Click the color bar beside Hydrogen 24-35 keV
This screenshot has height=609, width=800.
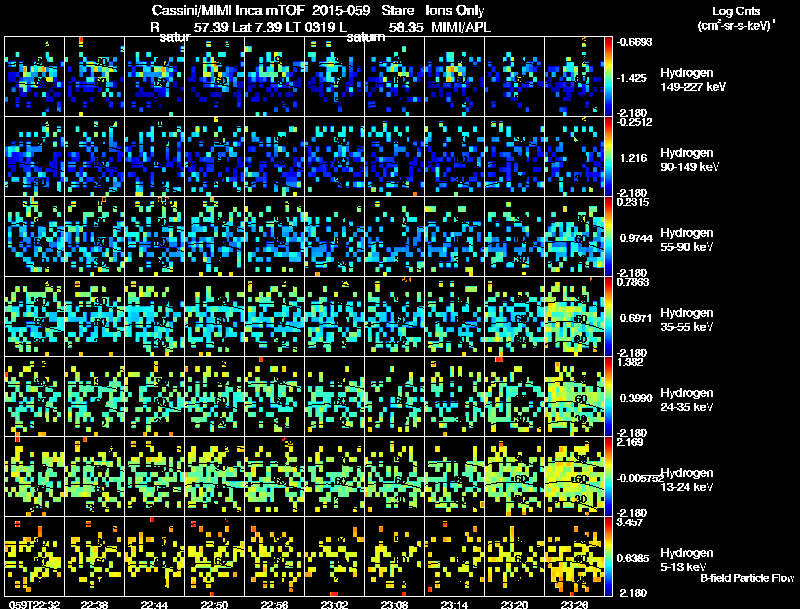click(x=608, y=397)
